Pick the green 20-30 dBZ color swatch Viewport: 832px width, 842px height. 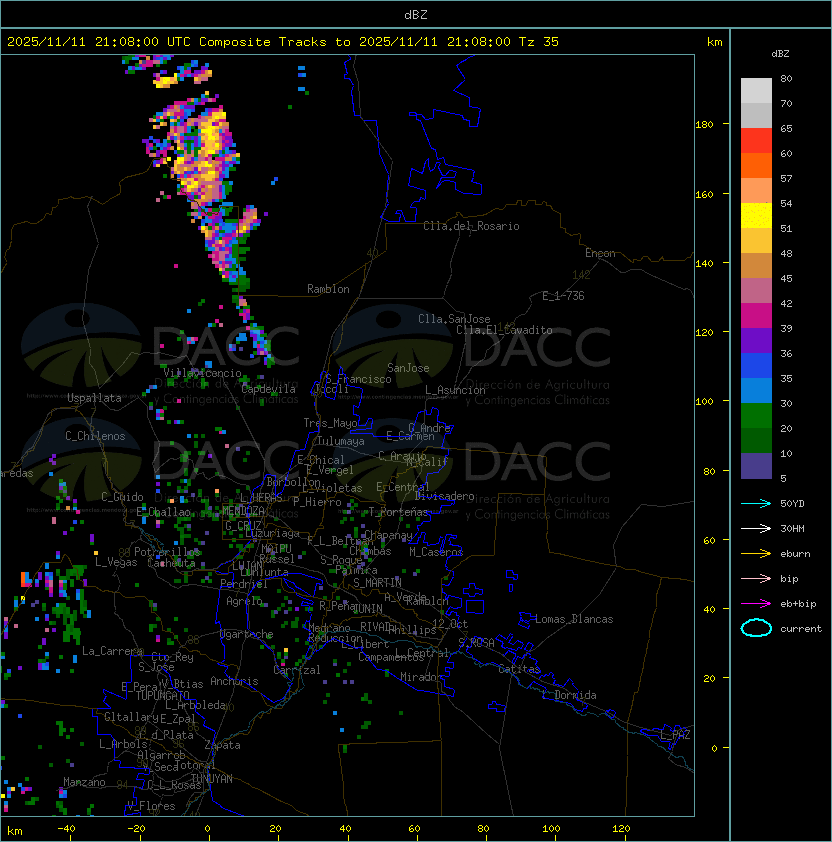coord(756,416)
